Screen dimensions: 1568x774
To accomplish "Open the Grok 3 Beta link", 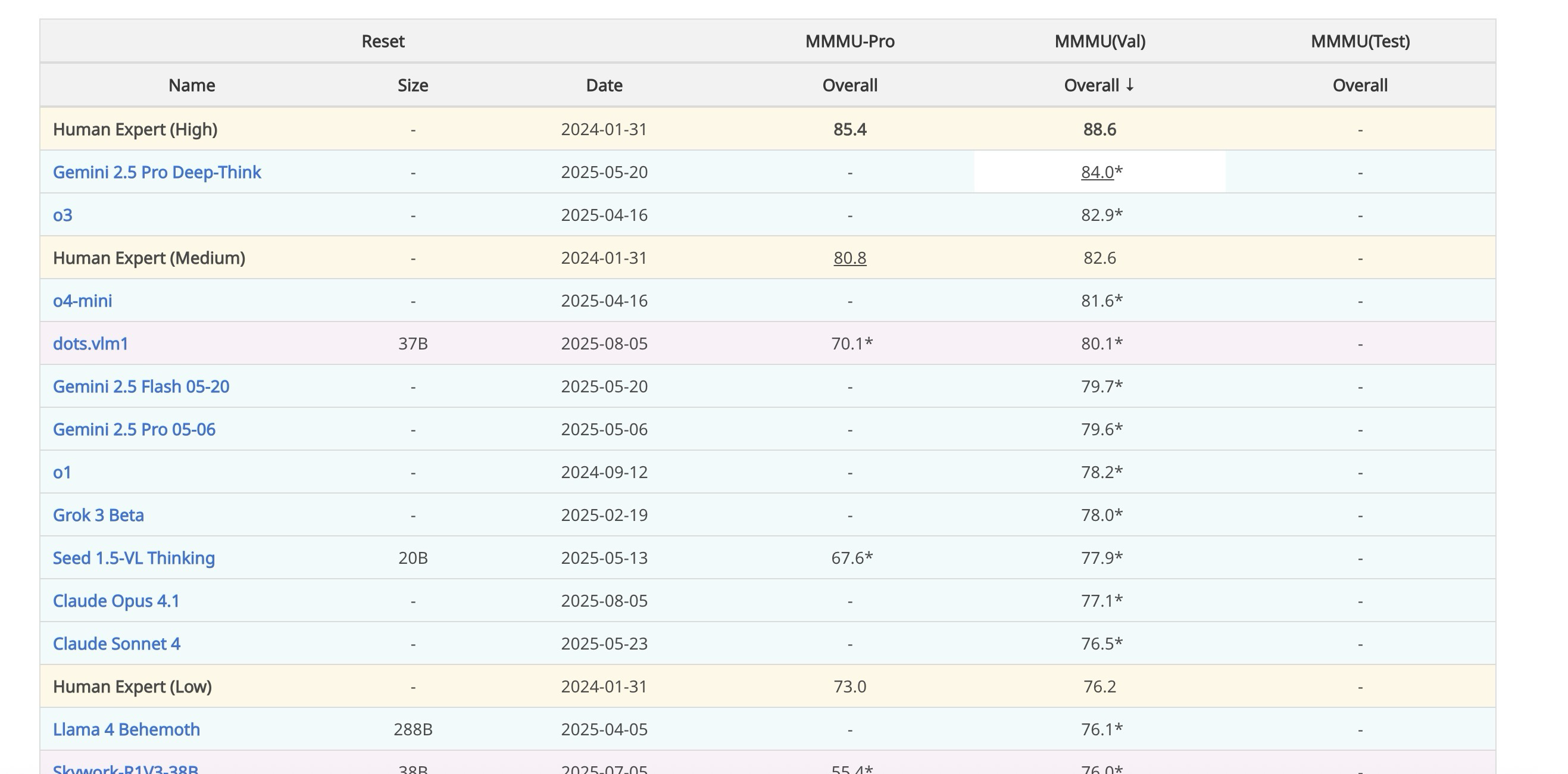I will pos(98,515).
